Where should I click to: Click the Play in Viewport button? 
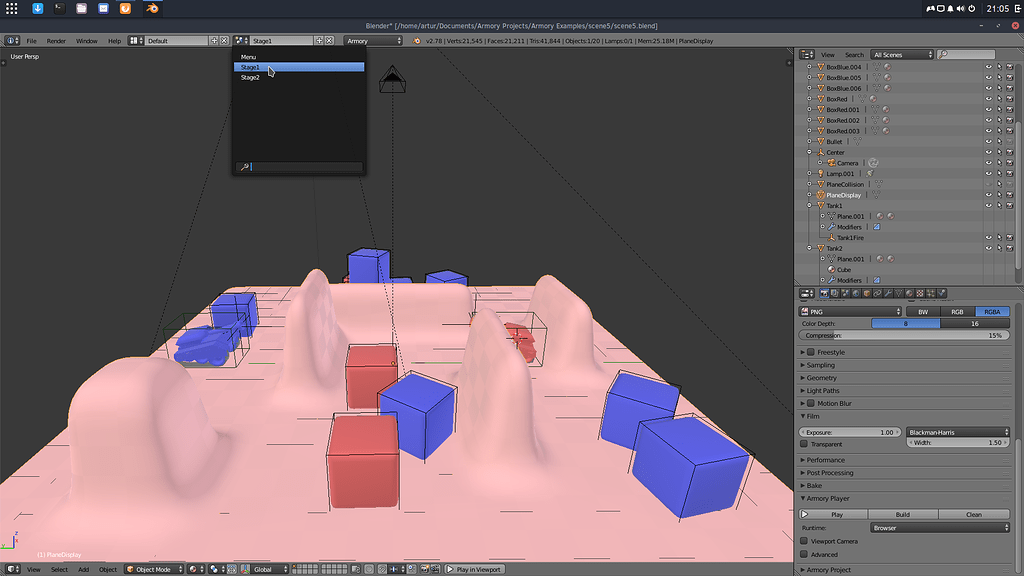coord(473,568)
